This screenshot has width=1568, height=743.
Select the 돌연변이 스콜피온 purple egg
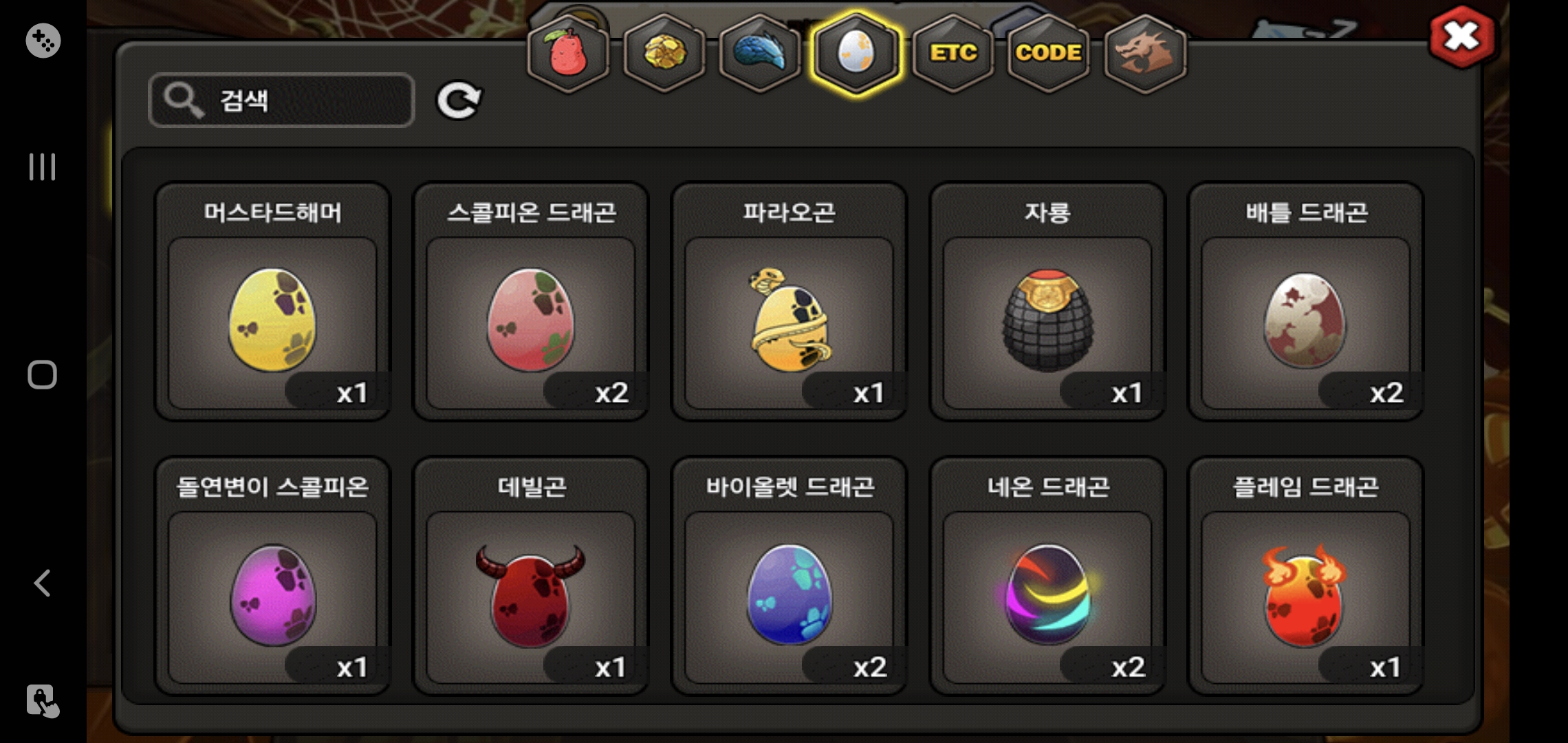tap(272, 576)
